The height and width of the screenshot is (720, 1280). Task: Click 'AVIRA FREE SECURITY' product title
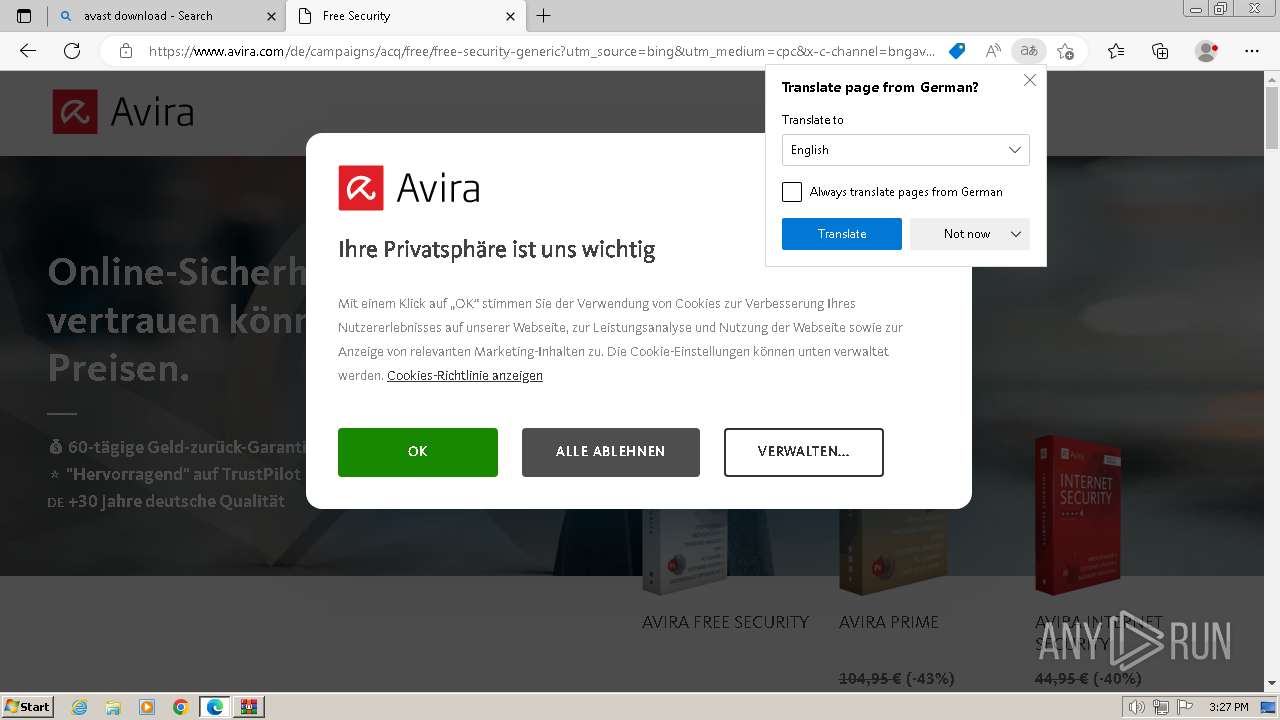click(x=725, y=622)
